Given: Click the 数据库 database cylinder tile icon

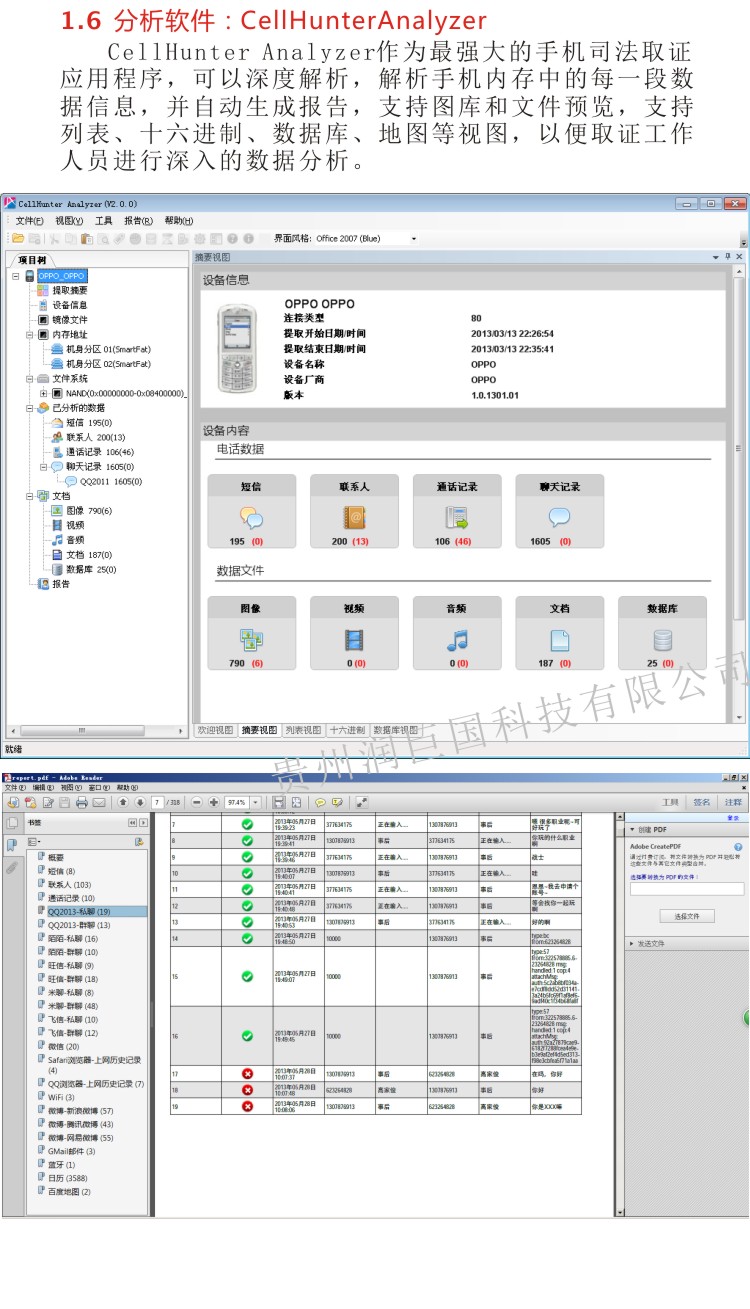Looking at the screenshot, I should [x=662, y=640].
